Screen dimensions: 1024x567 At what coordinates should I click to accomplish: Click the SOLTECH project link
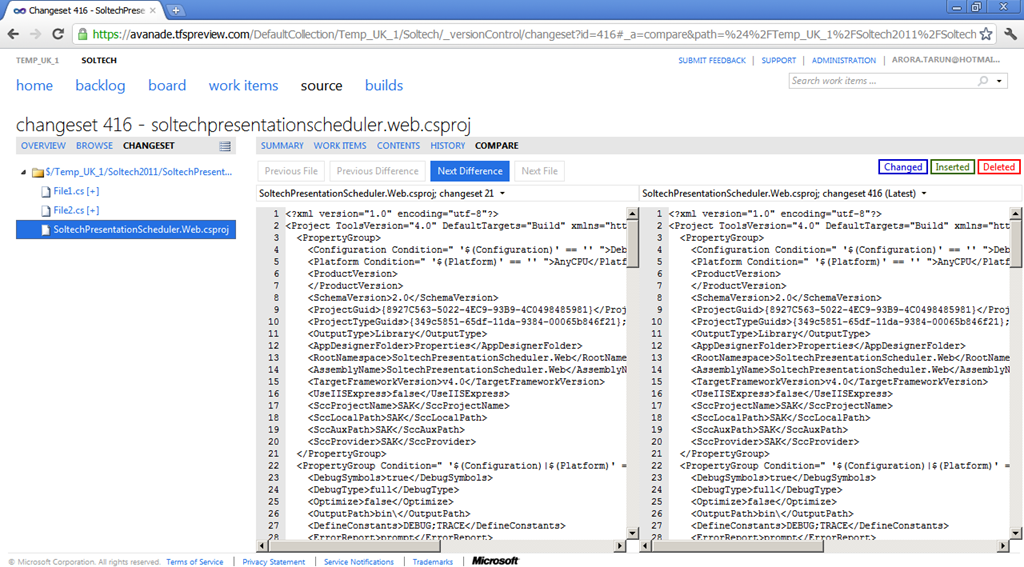coord(99,60)
